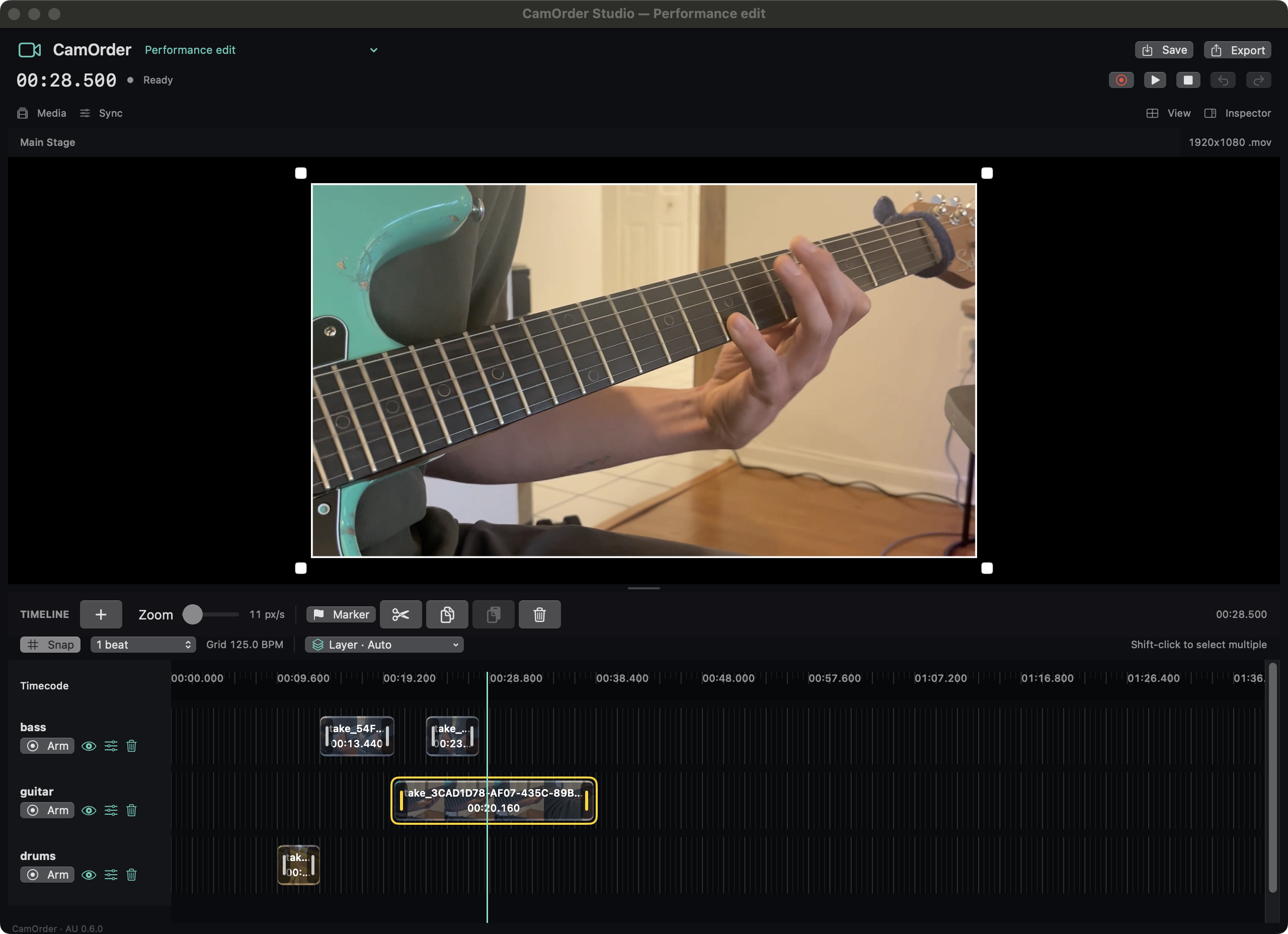Click the copy clip icon in timeline toolbar
Viewport: 1288px width, 934px height.
(447, 614)
